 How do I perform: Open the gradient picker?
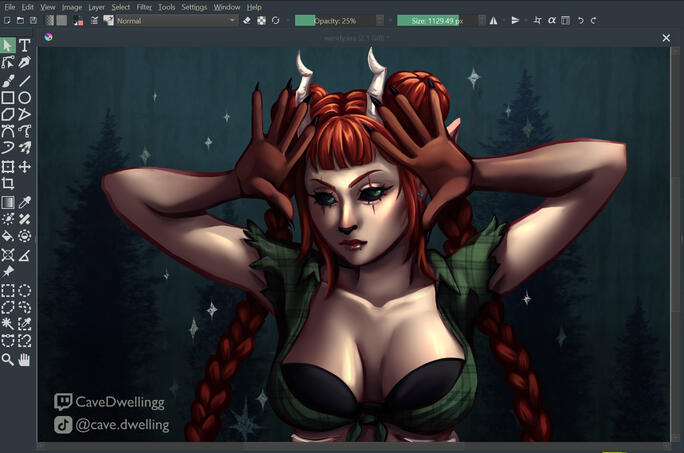pyautogui.click(x=49, y=20)
